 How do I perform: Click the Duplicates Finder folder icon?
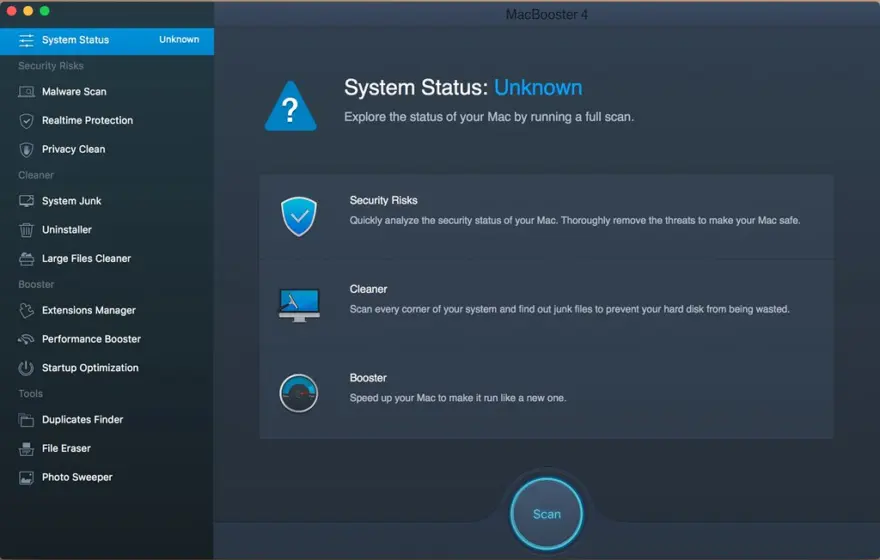26,420
